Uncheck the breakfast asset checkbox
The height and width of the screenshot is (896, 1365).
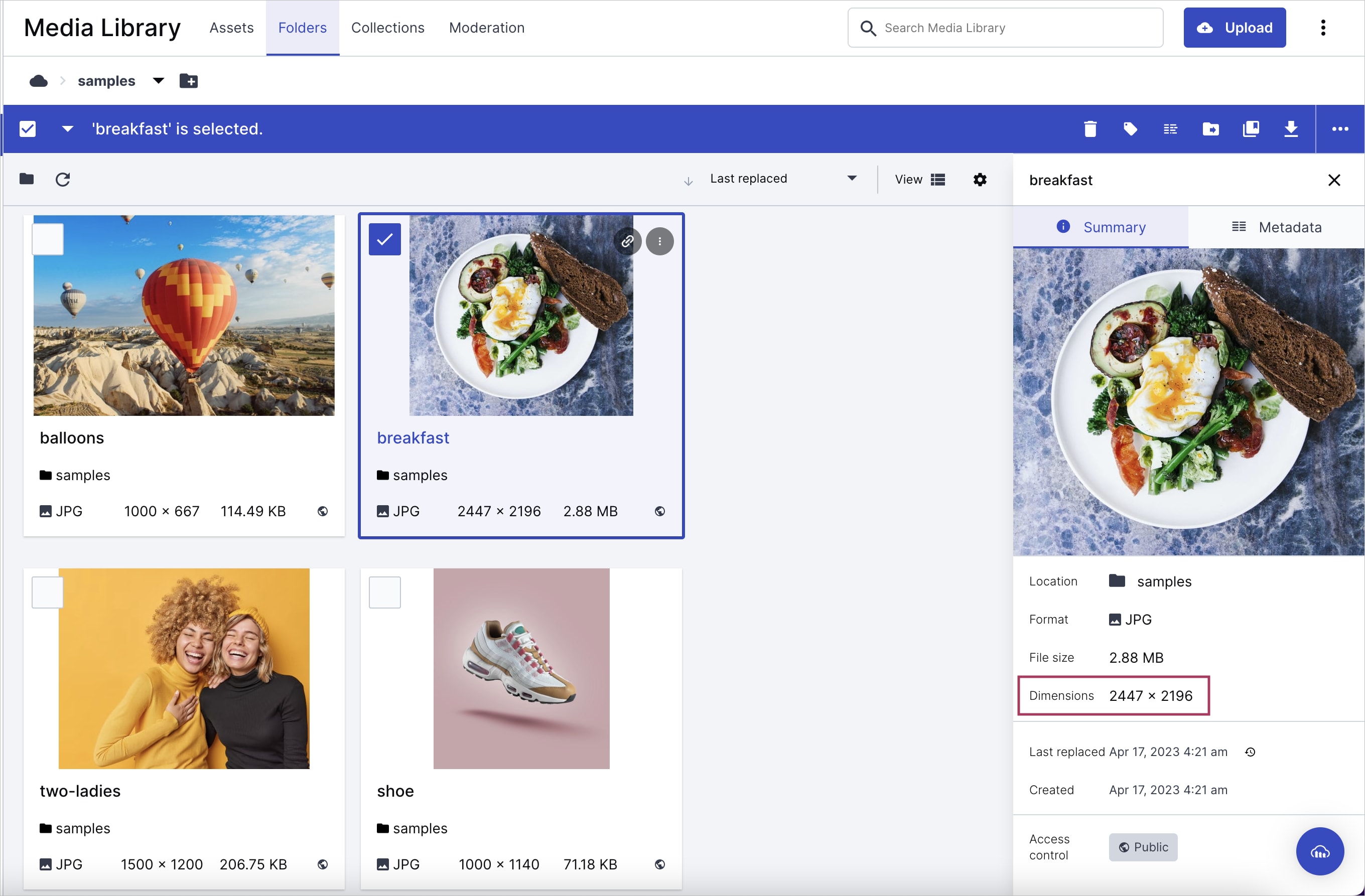(384, 239)
